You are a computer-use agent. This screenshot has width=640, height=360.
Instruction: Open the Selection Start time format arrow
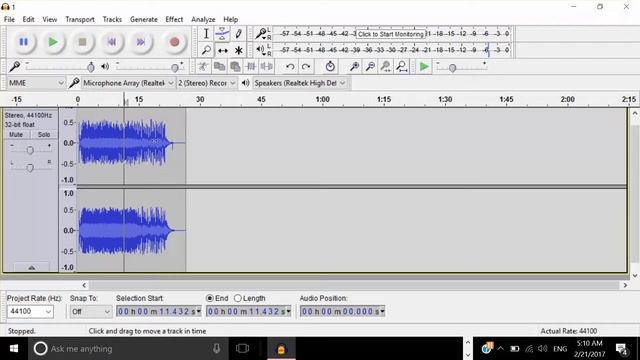tap(198, 311)
